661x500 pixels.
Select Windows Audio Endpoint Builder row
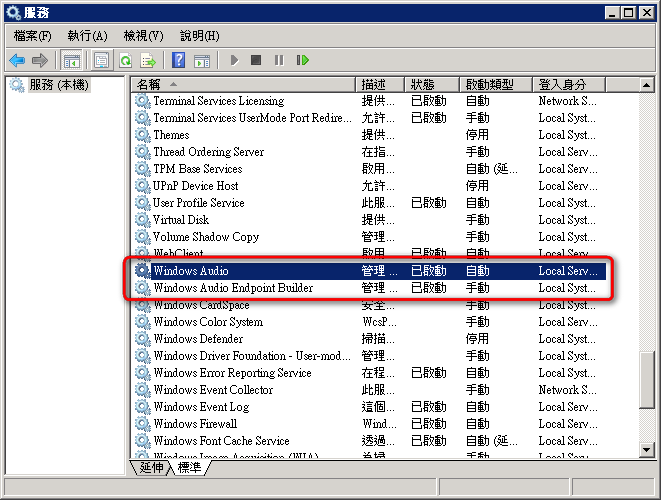click(370, 288)
